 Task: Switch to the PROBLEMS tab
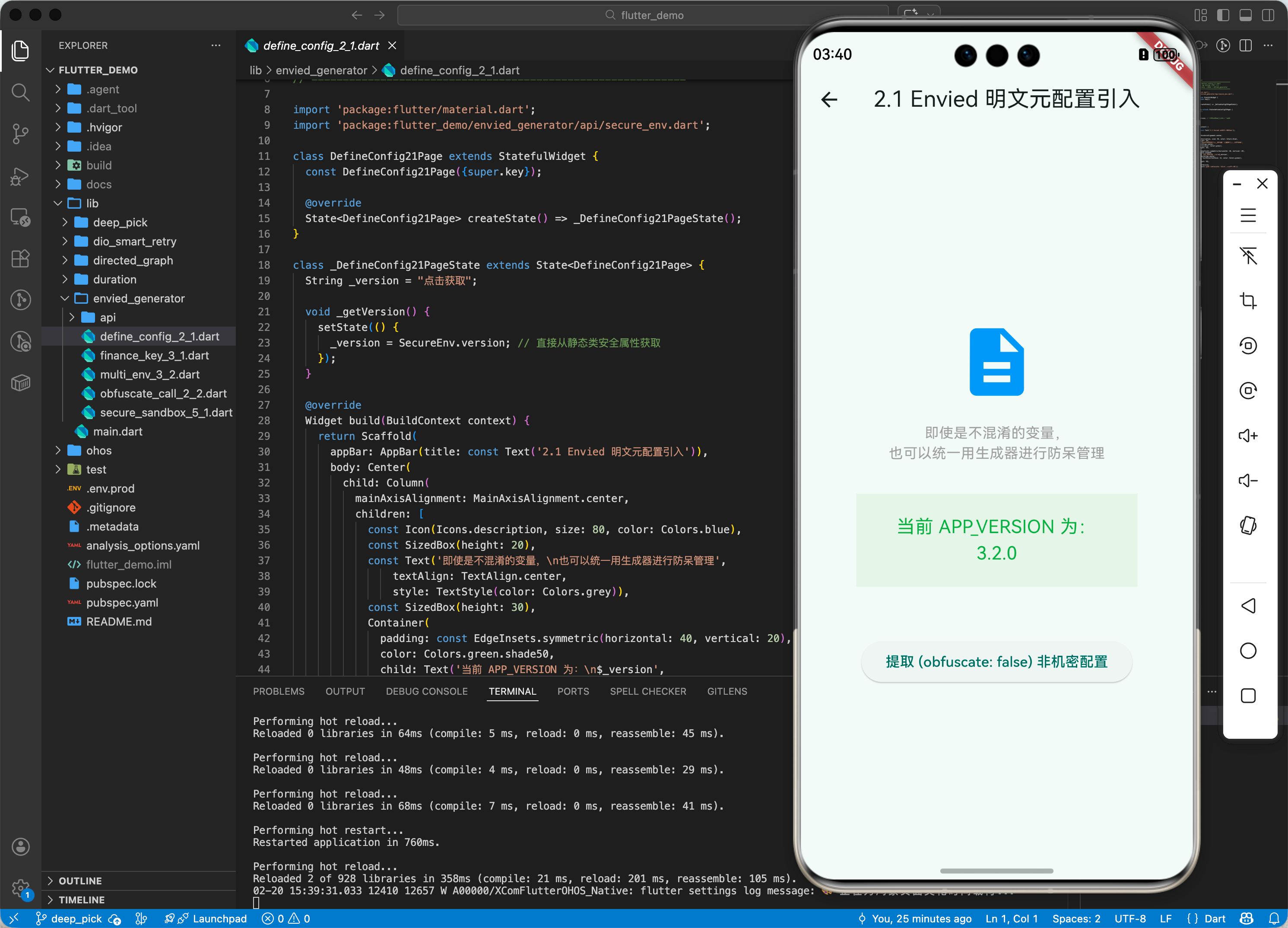point(278,691)
